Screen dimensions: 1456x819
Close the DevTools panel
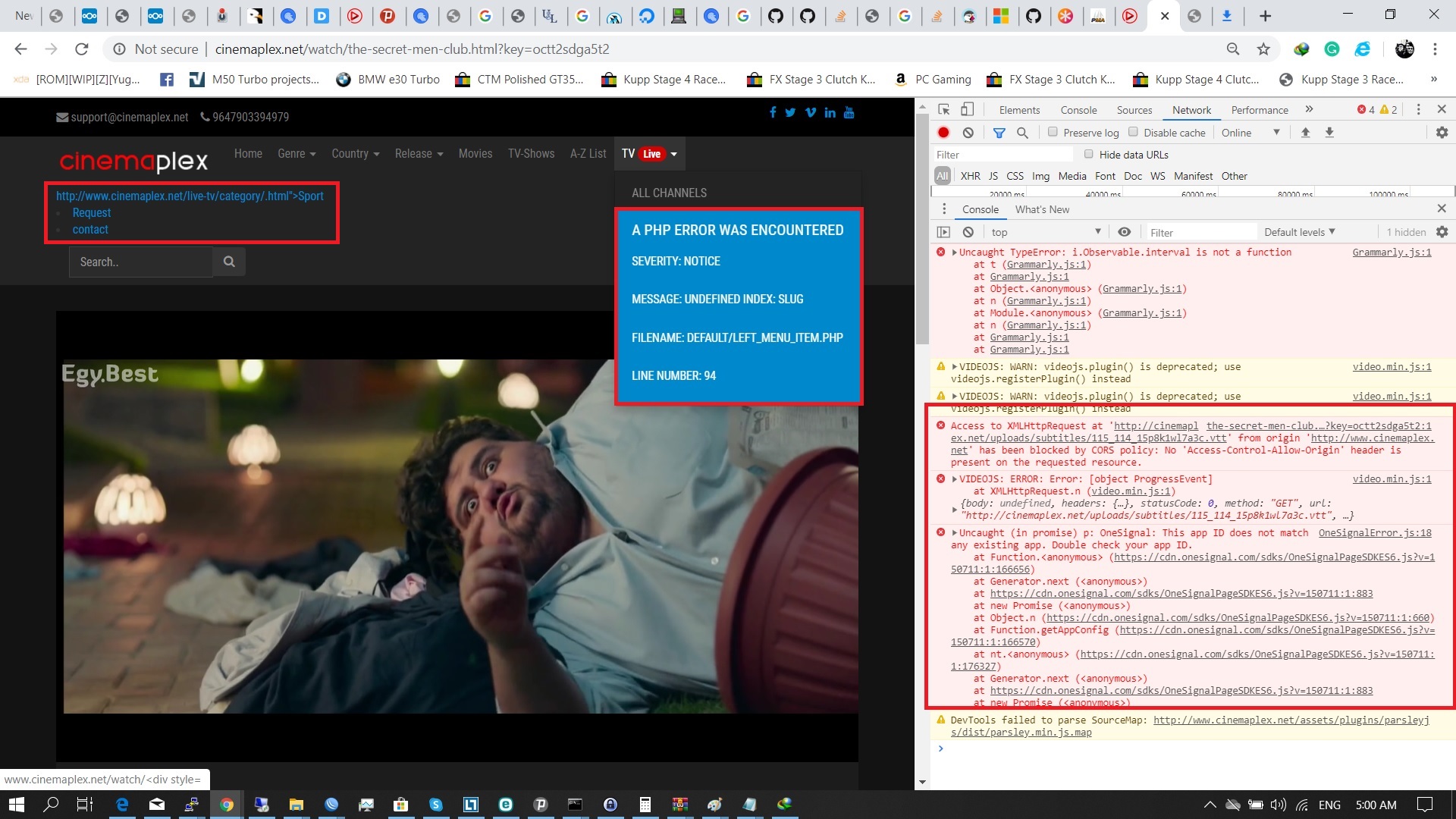point(1442,110)
